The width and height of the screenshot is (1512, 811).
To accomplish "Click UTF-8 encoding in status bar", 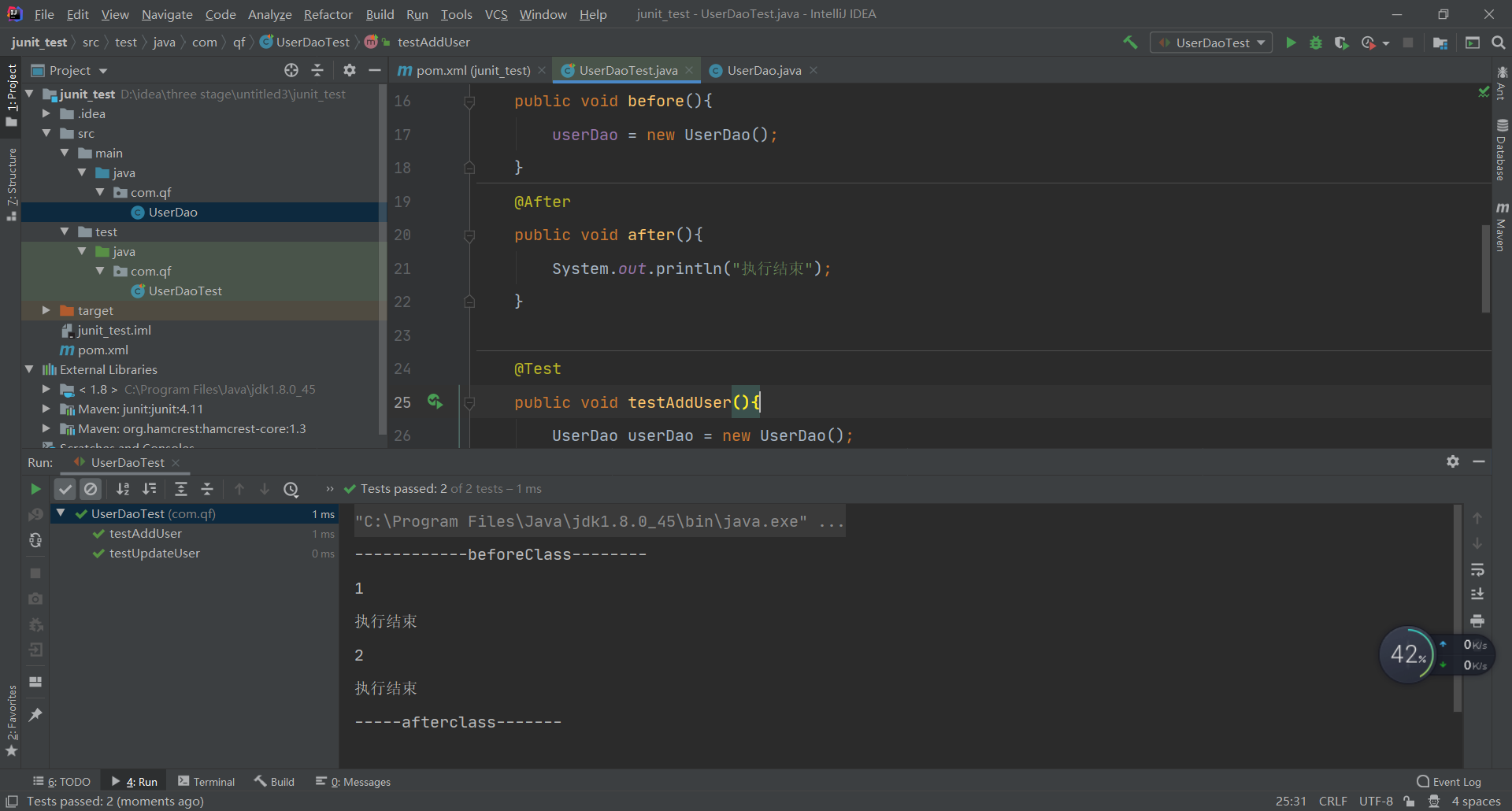I will click(x=1376, y=802).
